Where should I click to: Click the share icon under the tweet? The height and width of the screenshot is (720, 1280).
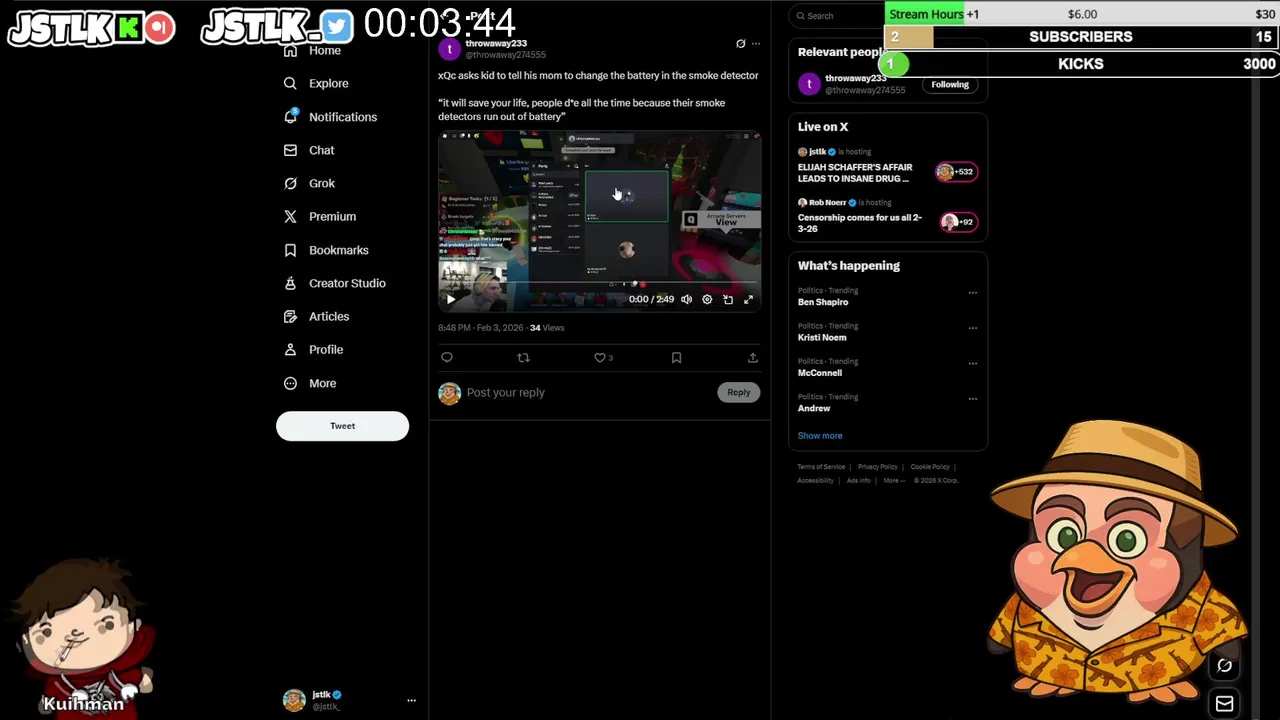tap(753, 357)
